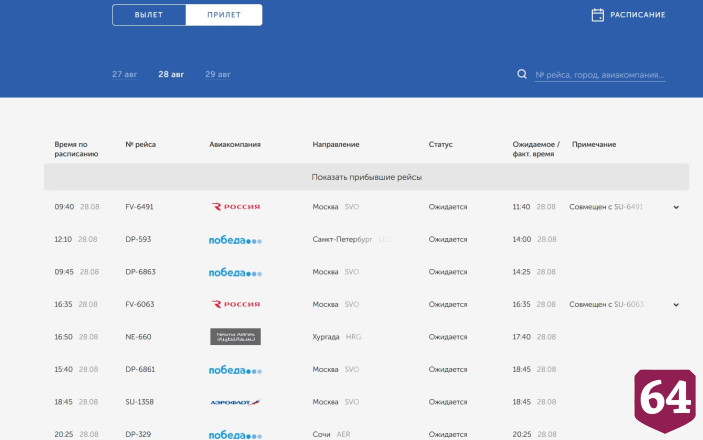Select flight number SU-1358
Screen dimensions: 703x440
tap(139, 402)
